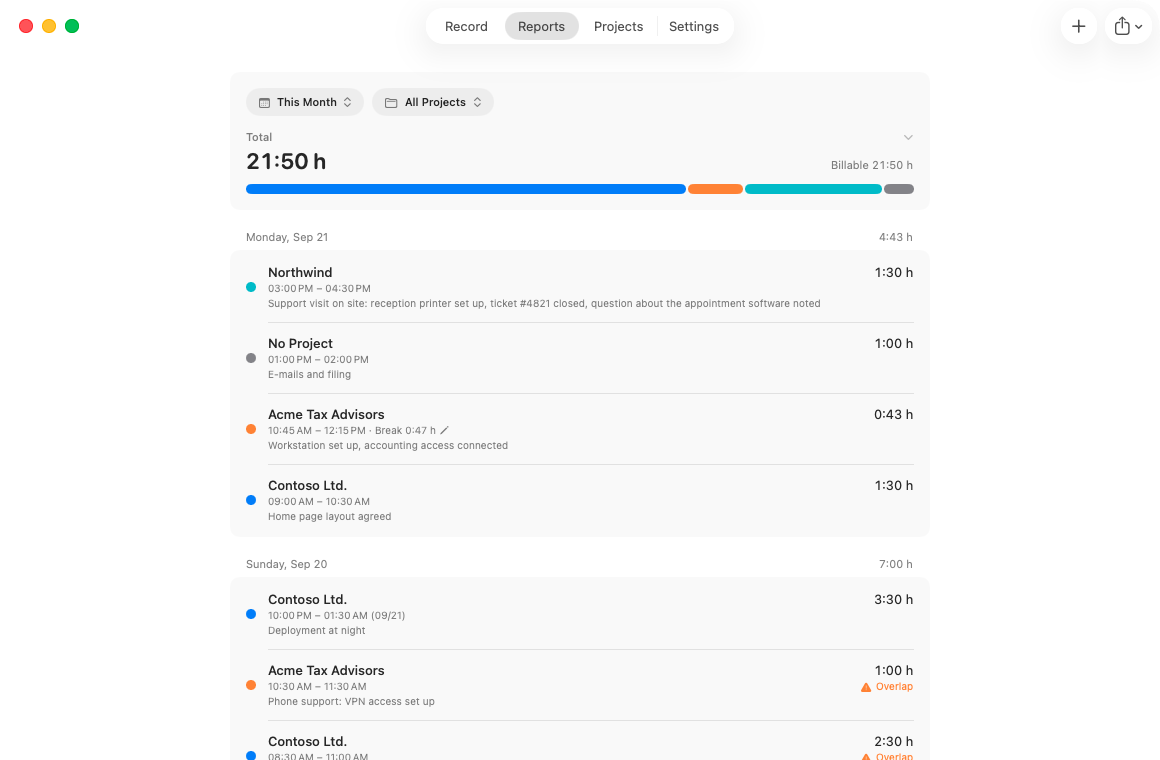The image size is (1160, 760).
Task: Maximize window with green button
Action: [72, 27]
